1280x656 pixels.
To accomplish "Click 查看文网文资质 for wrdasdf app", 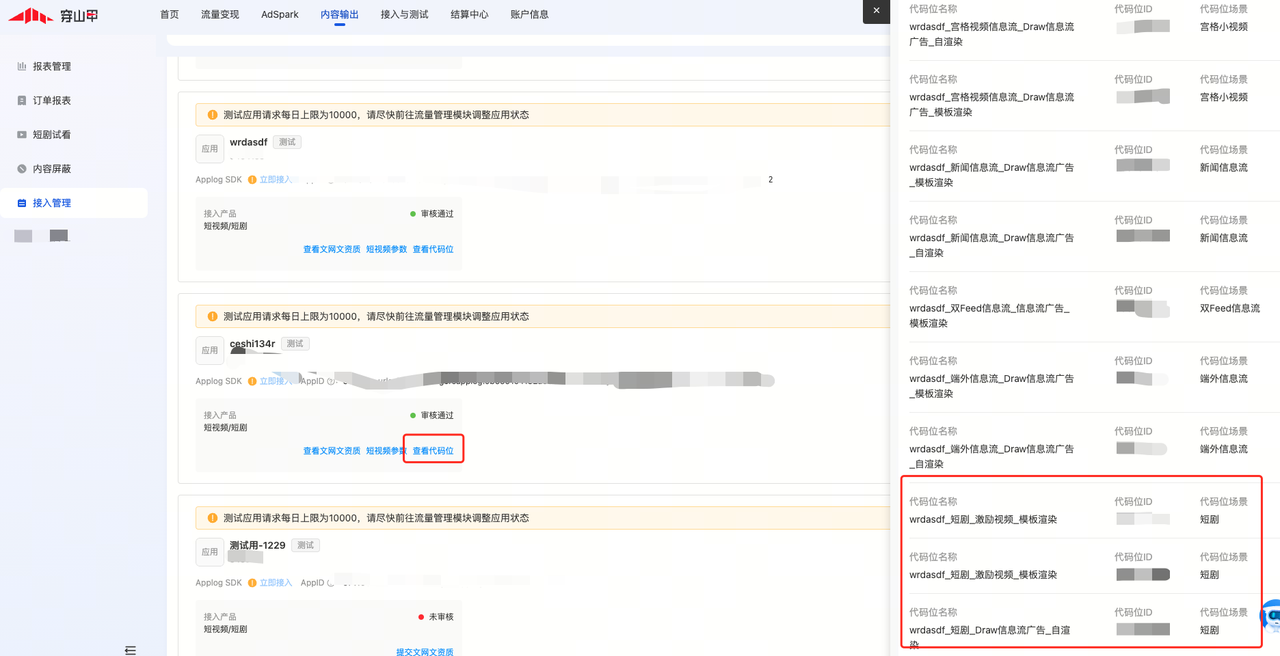I will click(331, 249).
